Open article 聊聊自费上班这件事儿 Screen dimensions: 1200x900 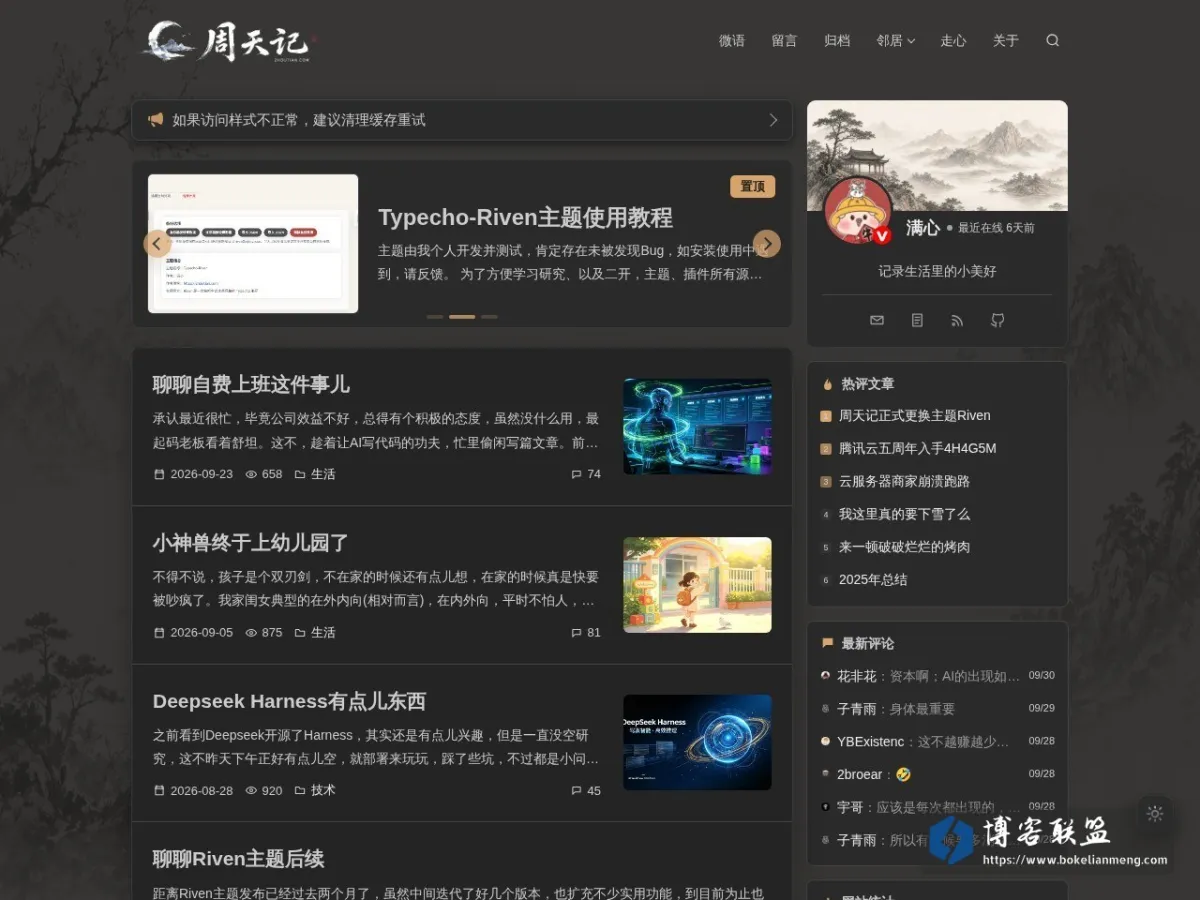pos(251,384)
